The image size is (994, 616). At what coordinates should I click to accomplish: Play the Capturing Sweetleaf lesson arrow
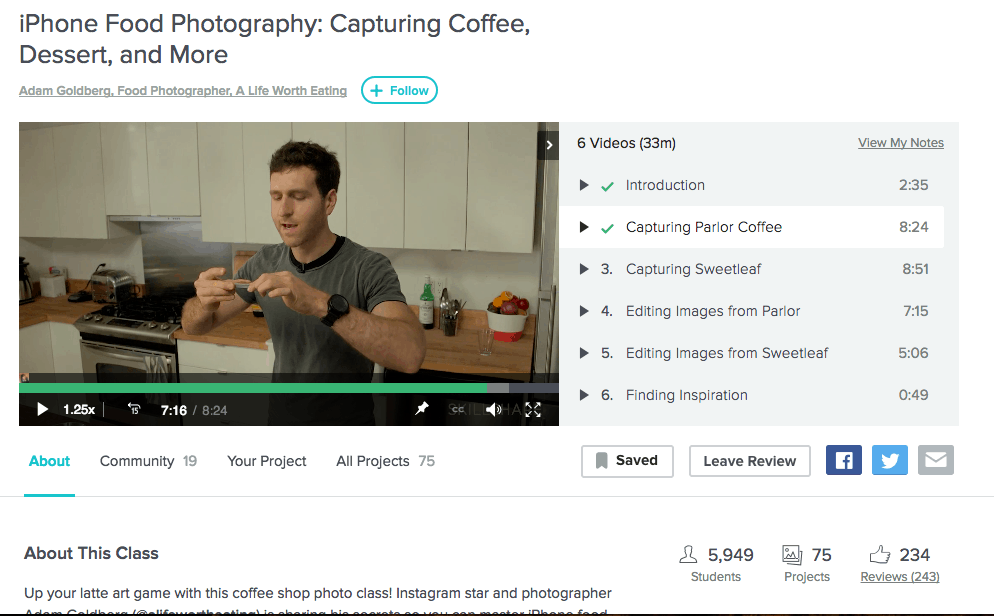tap(584, 269)
